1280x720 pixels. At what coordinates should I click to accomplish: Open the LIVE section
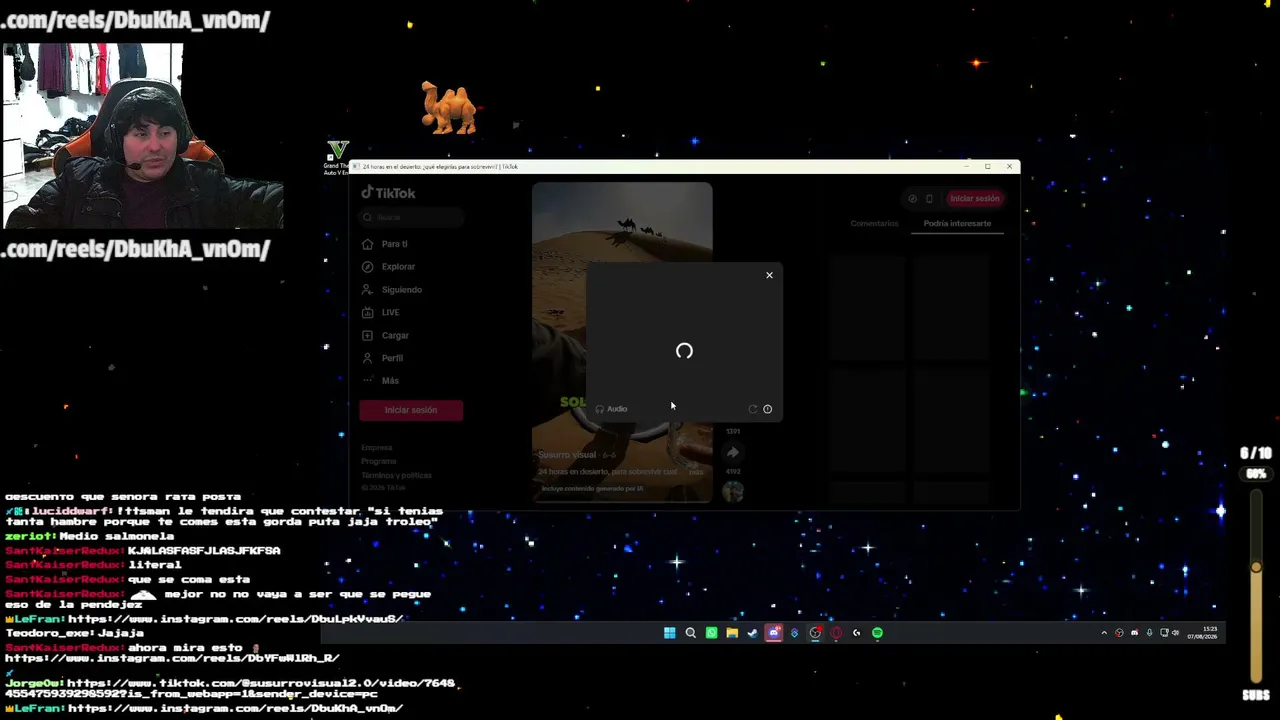(381, 313)
